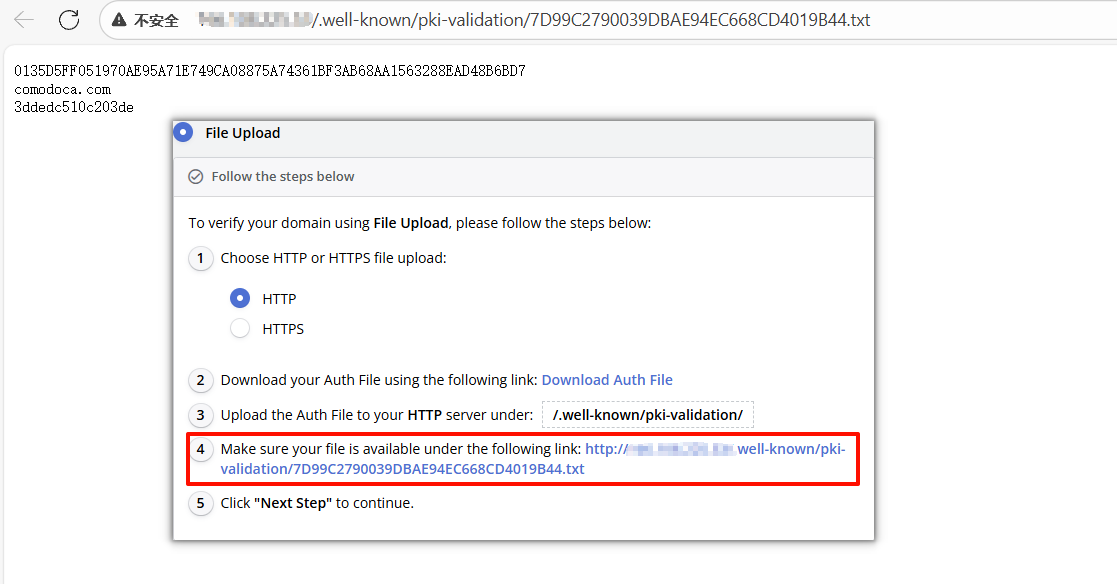
Task: Click the not-secure warning triangle icon
Action: click(120, 20)
